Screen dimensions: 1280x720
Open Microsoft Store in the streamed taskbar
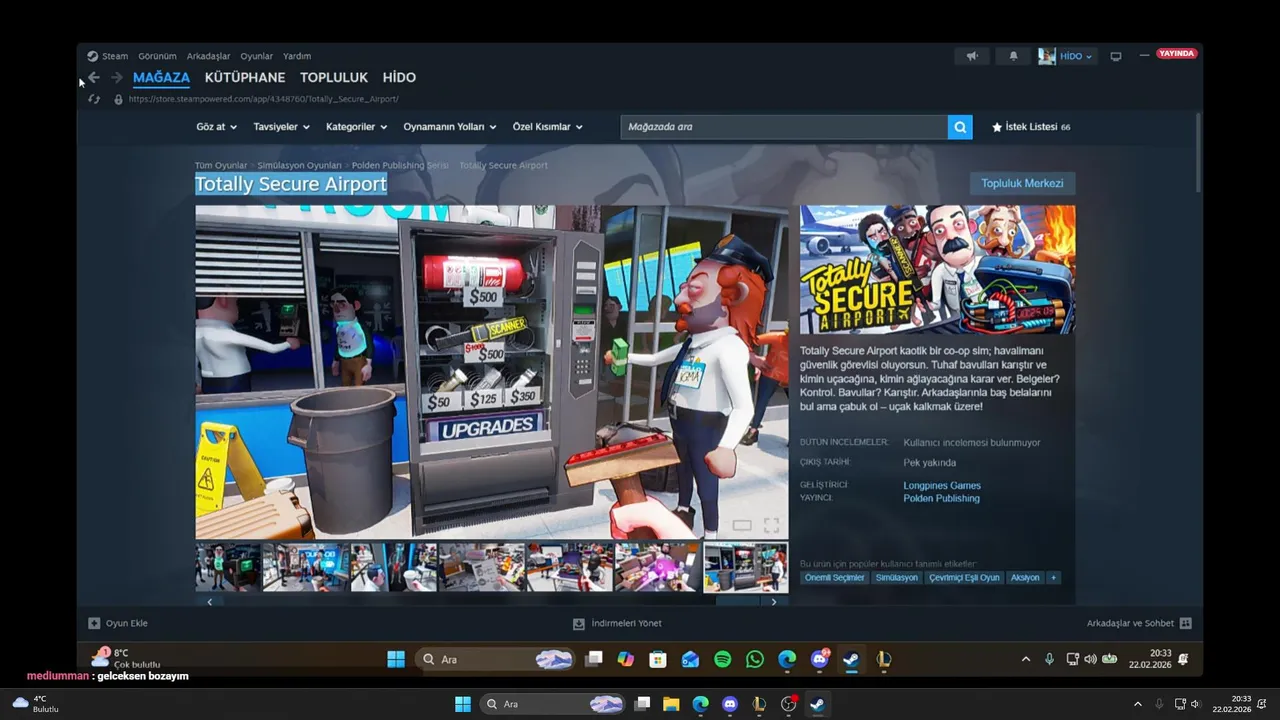pos(657,659)
